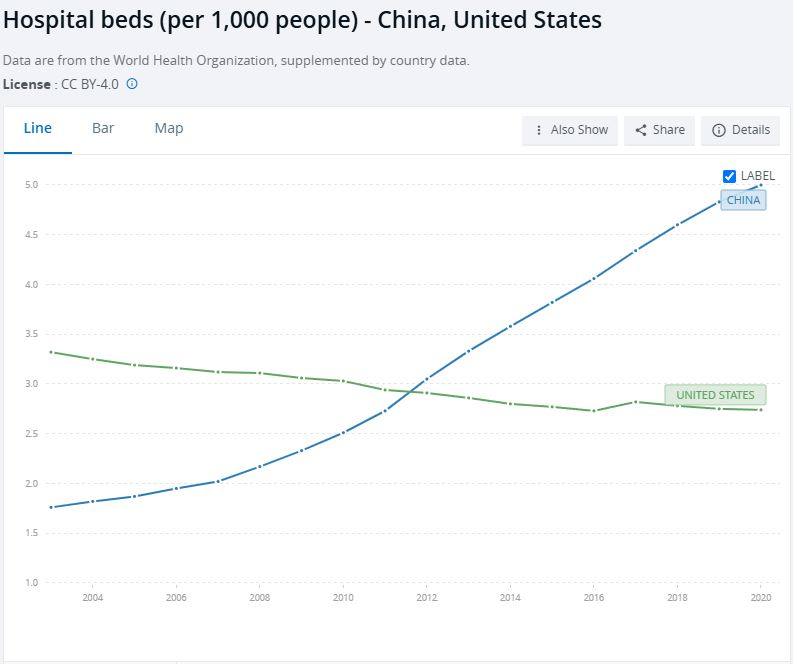Open the Also Show dropdown
Screen dimensions: 793x664
570,130
